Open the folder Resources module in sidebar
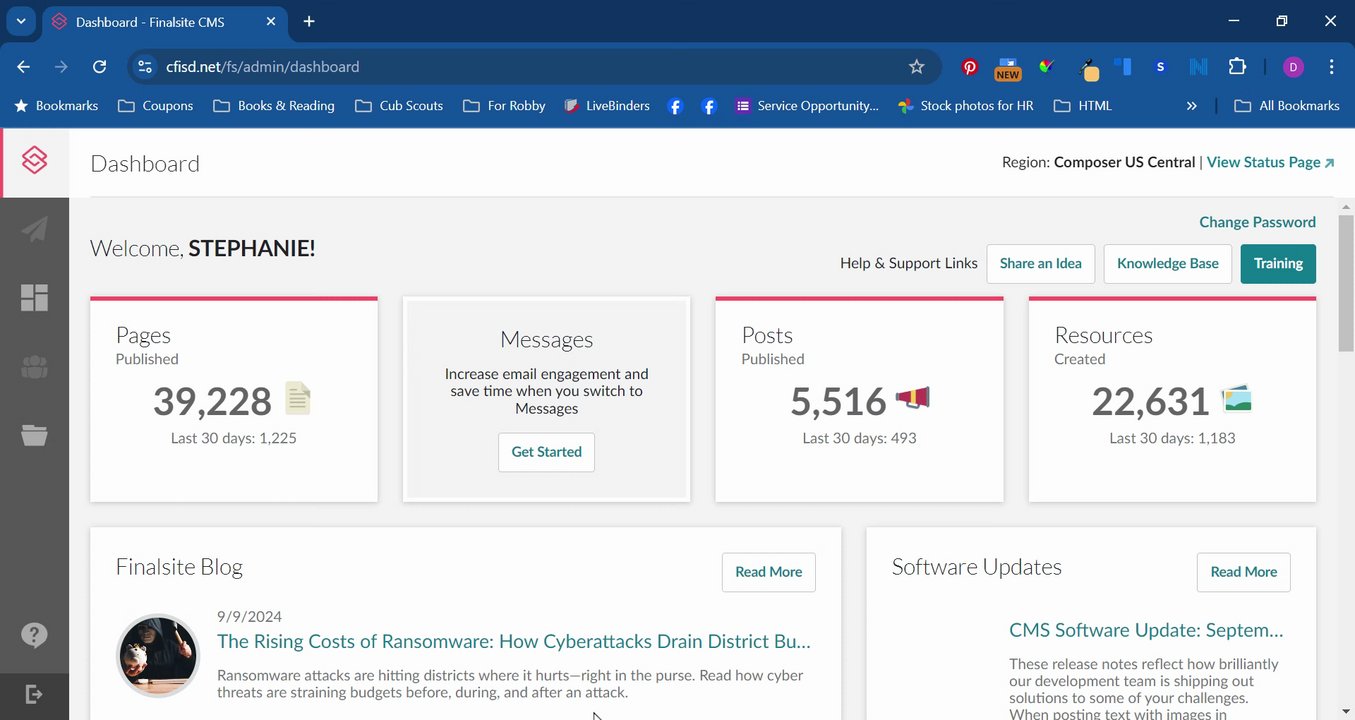This screenshot has width=1355, height=720. [35, 435]
